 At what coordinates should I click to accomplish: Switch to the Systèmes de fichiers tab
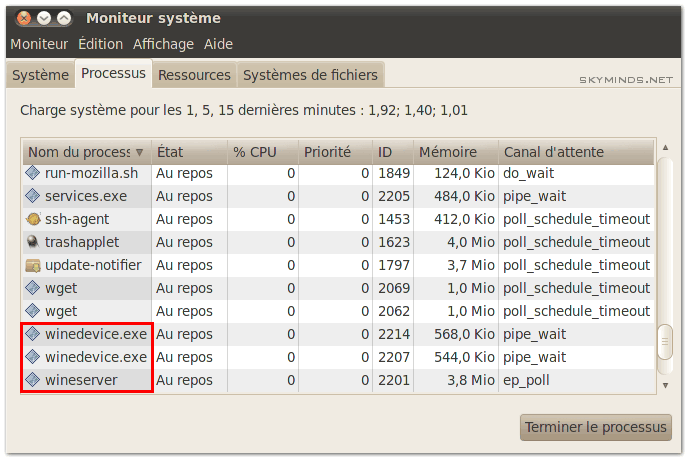pyautogui.click(x=310, y=75)
